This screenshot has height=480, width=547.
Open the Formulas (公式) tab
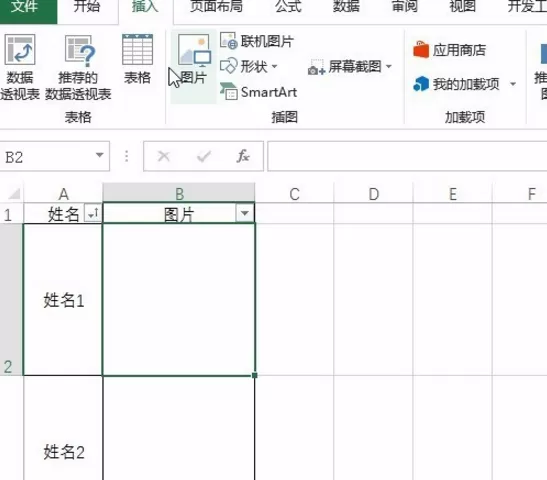tap(288, 7)
